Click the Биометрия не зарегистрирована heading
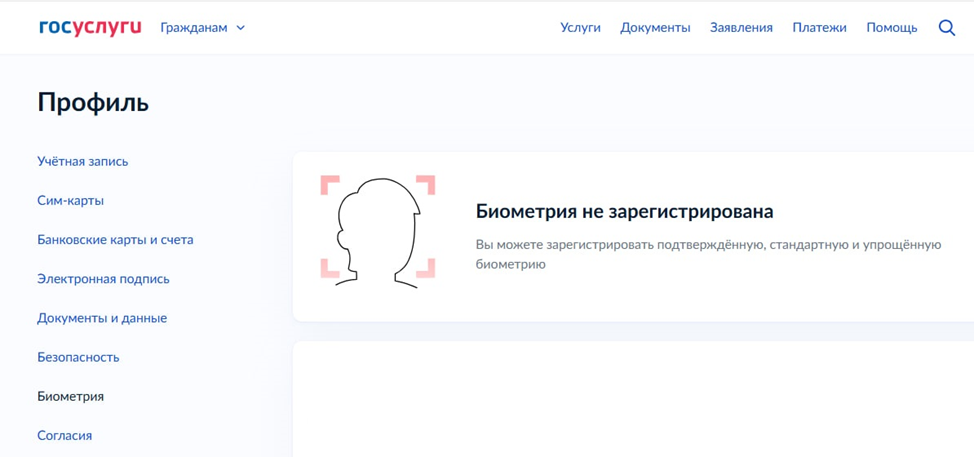The height and width of the screenshot is (457, 974). [x=624, y=212]
